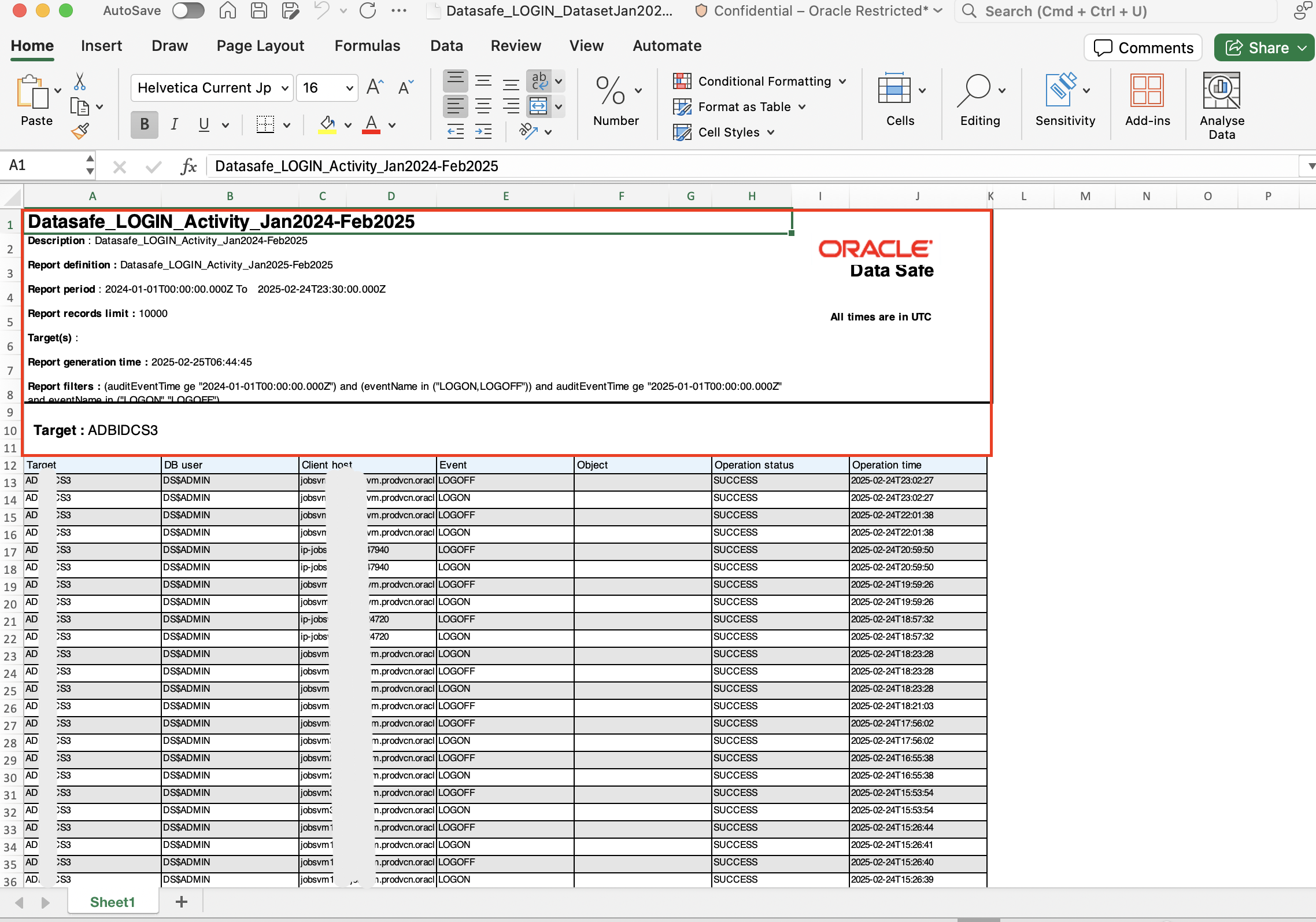The width and height of the screenshot is (1316, 922).
Task: Open the Comments pane
Action: point(1143,47)
